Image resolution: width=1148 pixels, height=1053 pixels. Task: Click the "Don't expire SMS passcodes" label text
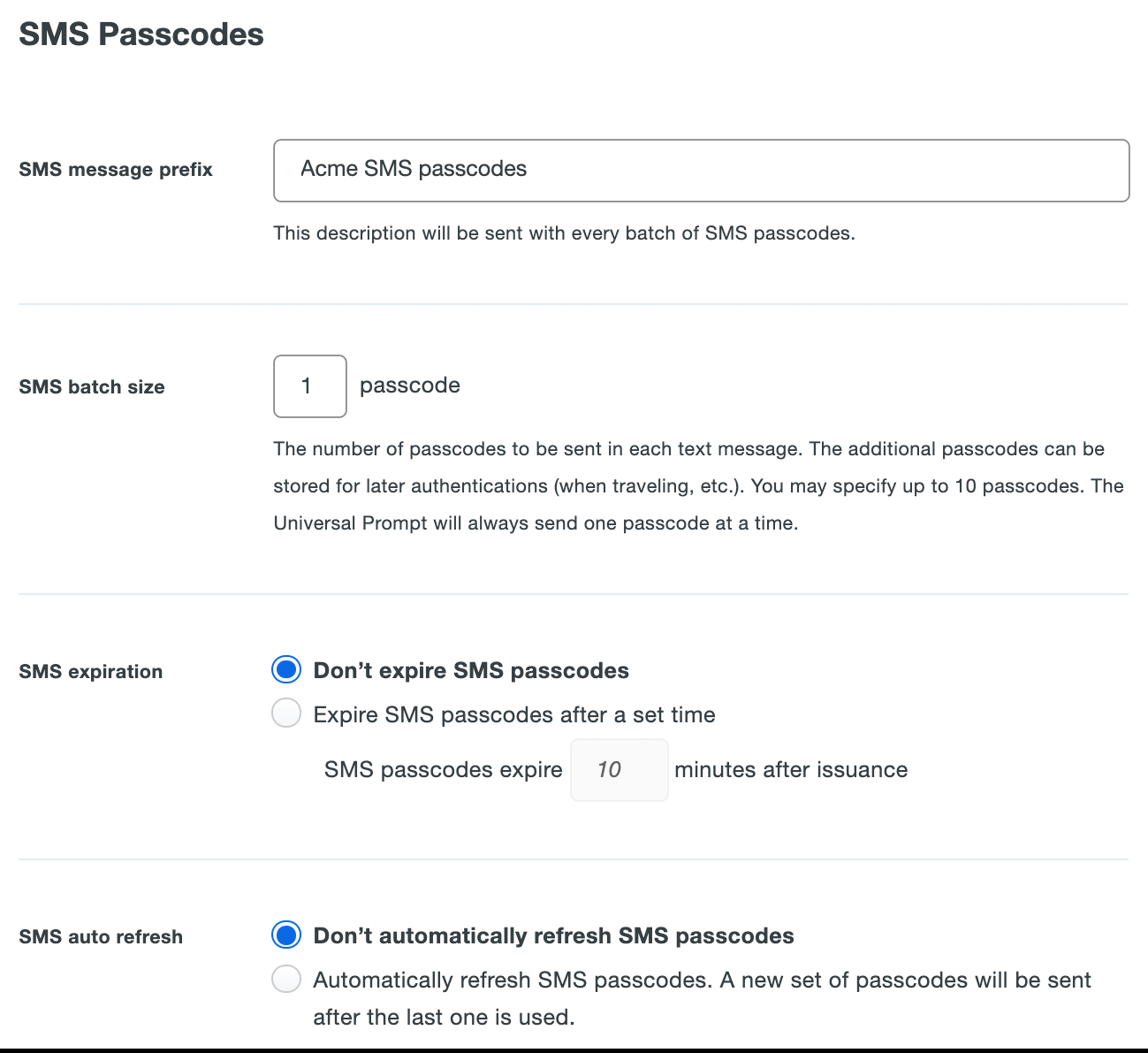click(470, 670)
